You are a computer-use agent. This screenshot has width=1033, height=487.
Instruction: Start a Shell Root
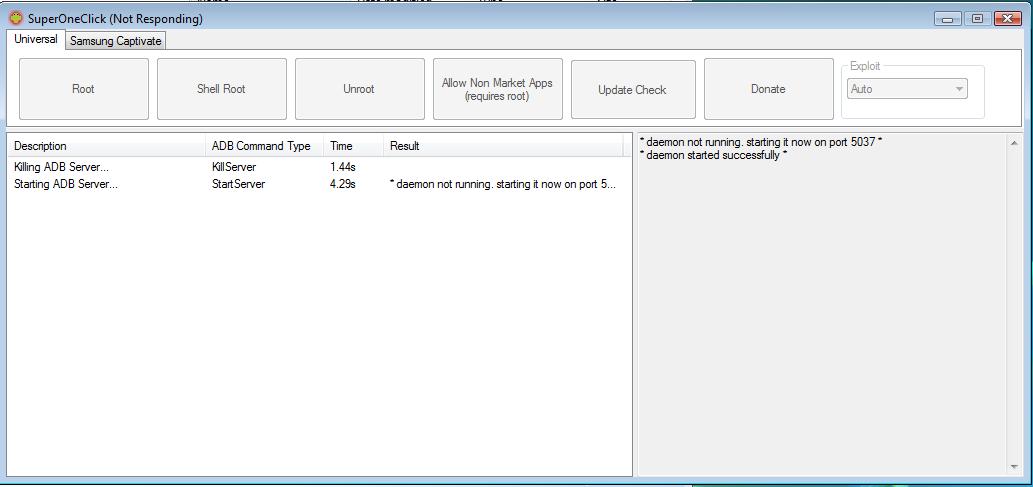tap(221, 89)
